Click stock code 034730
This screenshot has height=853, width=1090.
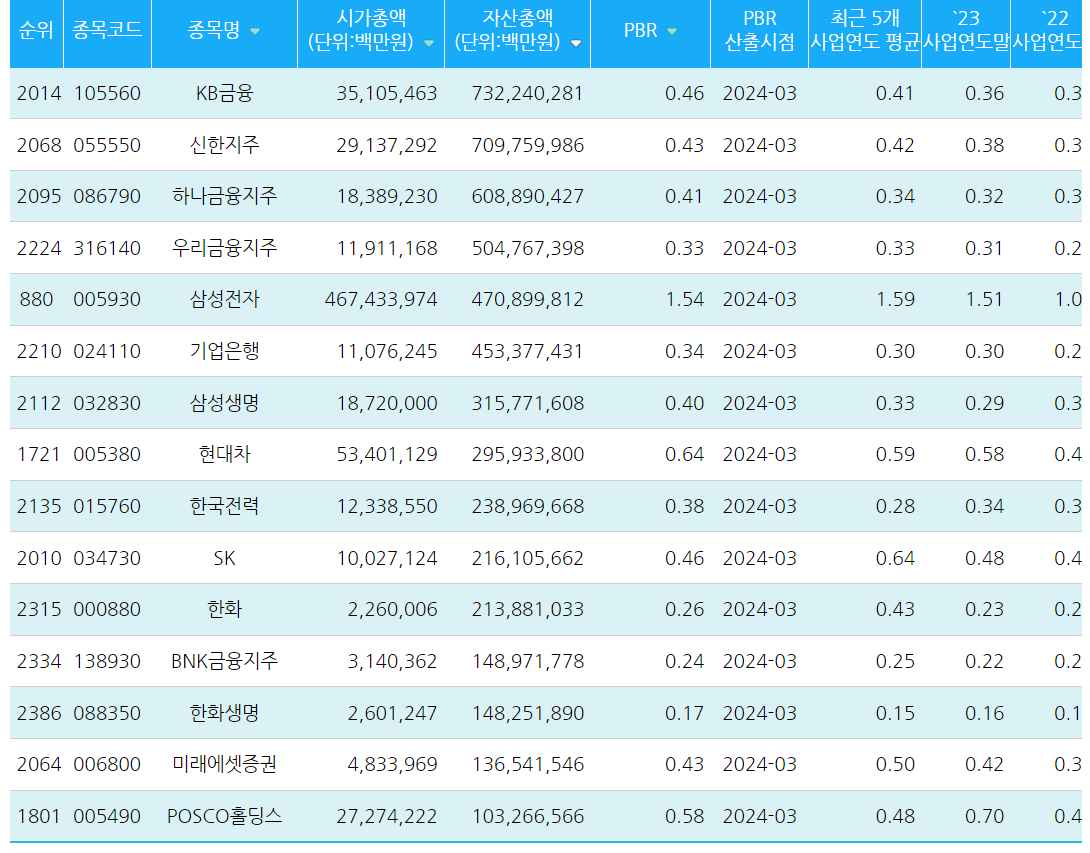coord(107,558)
